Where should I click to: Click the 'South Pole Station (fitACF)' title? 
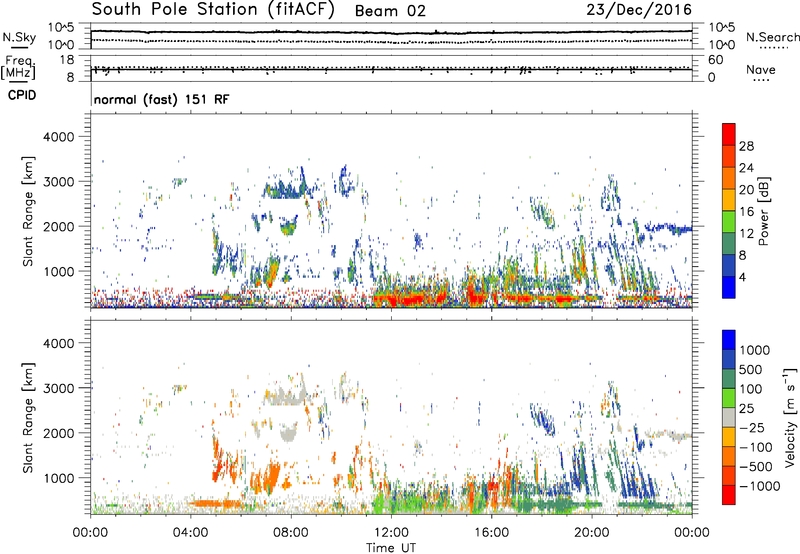[x=213, y=10]
